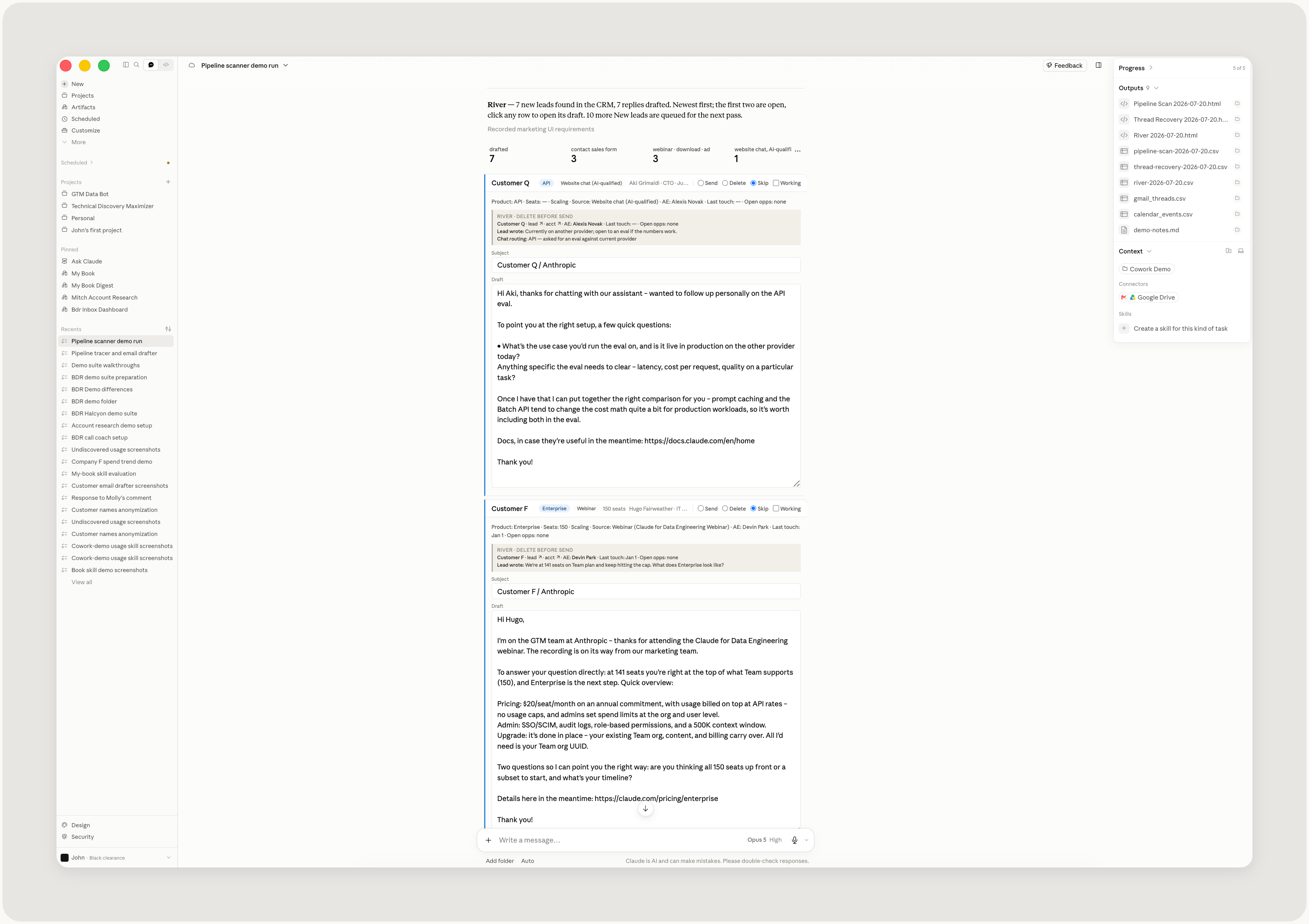
Task: Click the Customer F subject field
Action: (x=646, y=592)
